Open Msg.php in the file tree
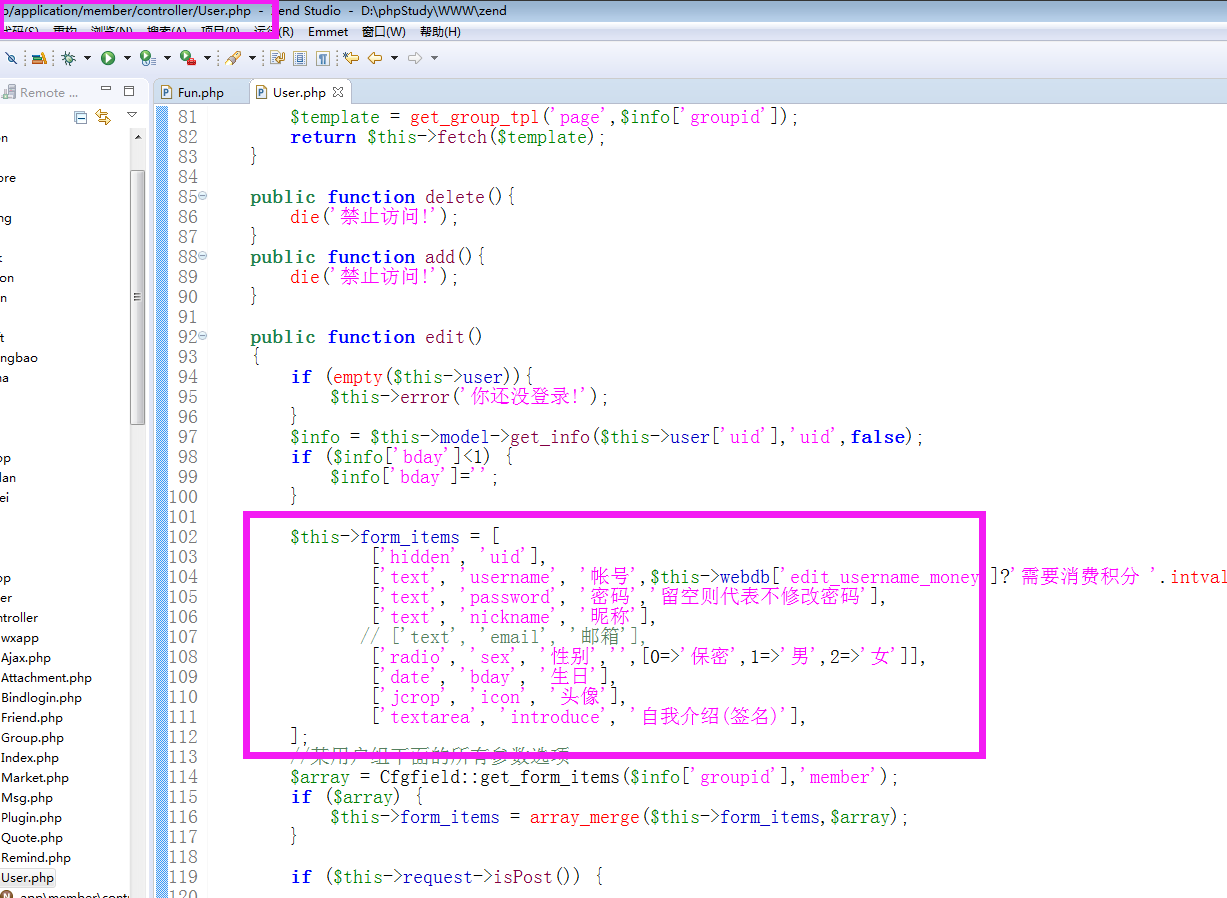1227x898 pixels. 27,798
